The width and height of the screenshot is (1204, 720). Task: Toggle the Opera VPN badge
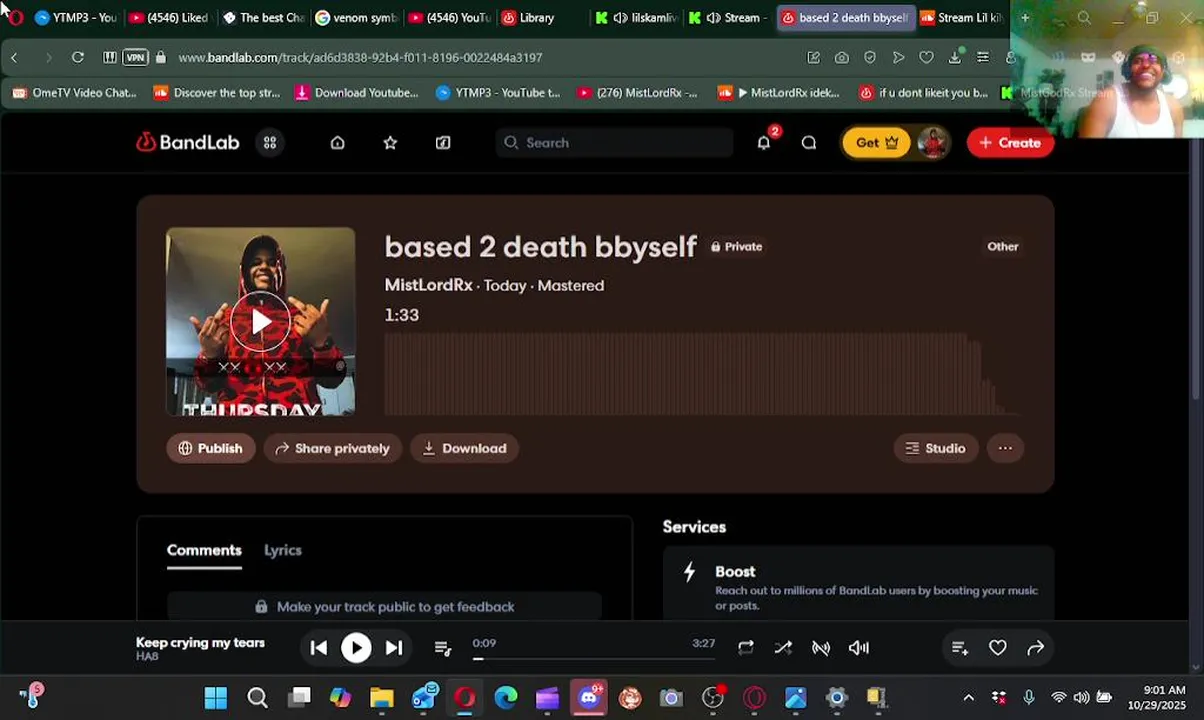136,57
